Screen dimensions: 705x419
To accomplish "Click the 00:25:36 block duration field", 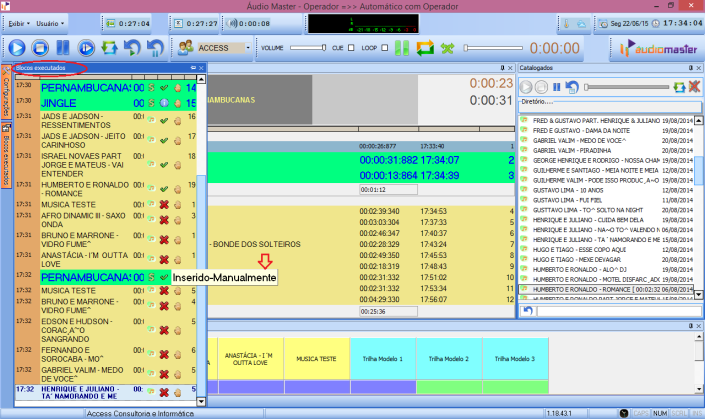I will pos(388,311).
